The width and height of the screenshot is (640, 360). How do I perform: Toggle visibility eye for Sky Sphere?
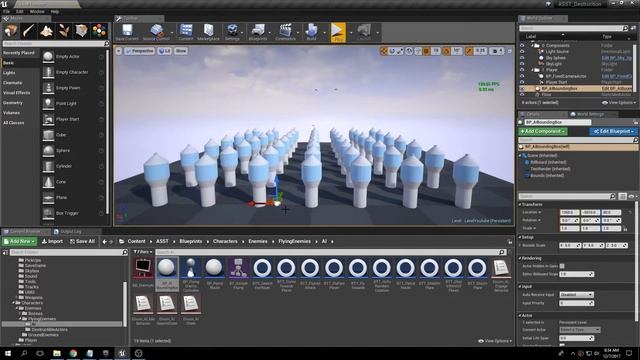tap(522, 58)
